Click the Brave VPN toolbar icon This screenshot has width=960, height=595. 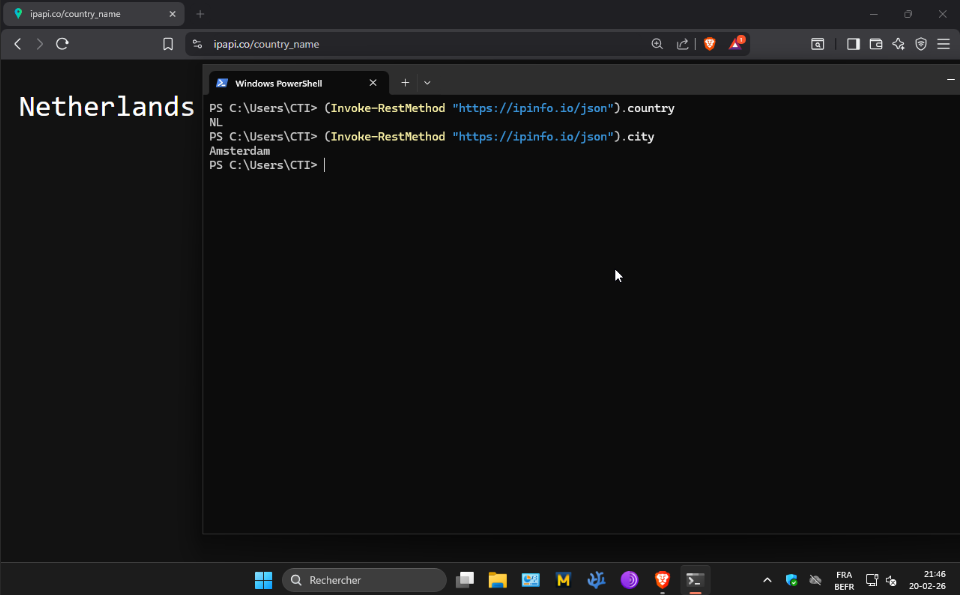[921, 44]
